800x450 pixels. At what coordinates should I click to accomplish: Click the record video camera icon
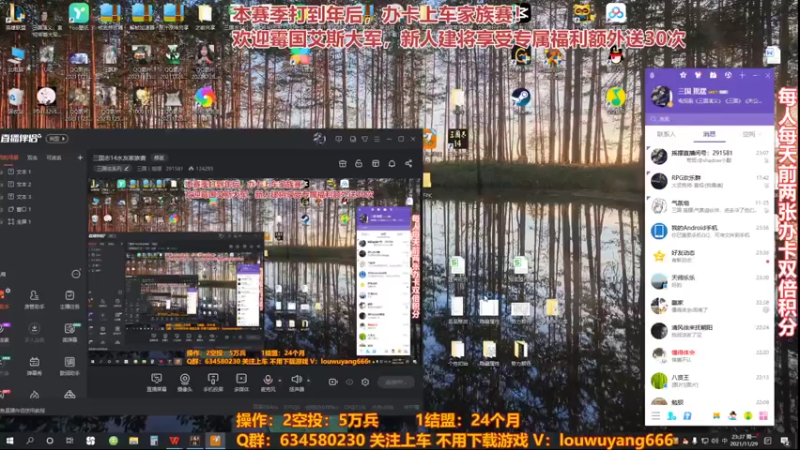pos(333,382)
